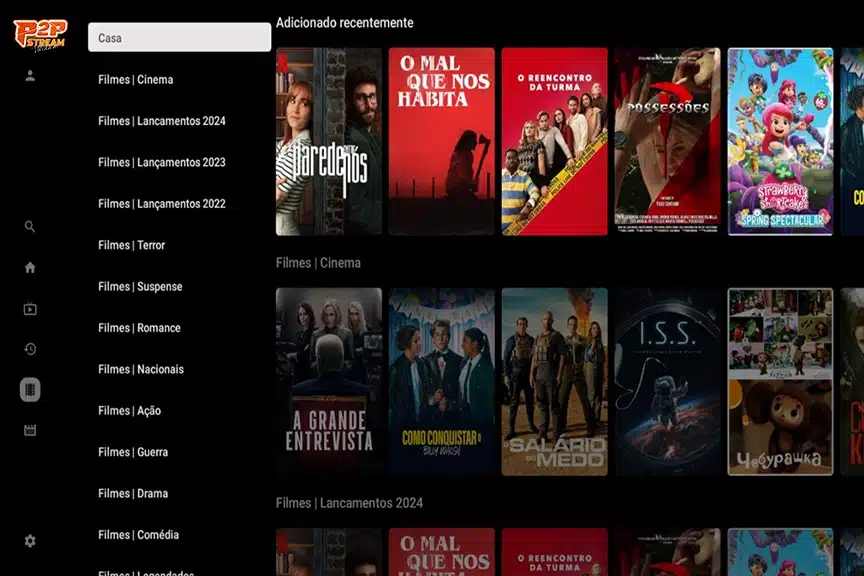
Task: Open Filmes | Lancamentos 2024 category
Action: tap(162, 121)
